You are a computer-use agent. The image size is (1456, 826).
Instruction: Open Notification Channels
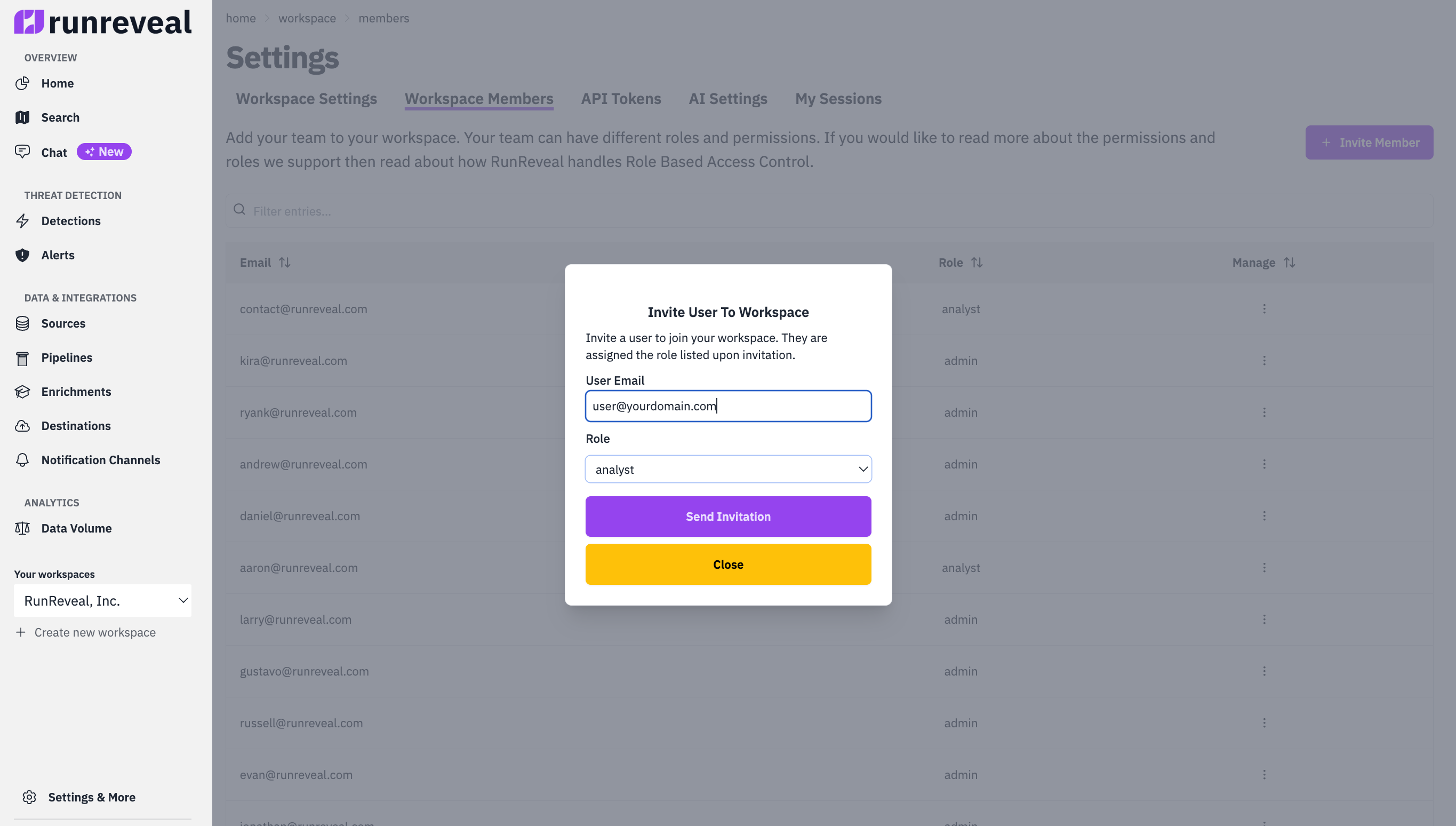coord(100,460)
